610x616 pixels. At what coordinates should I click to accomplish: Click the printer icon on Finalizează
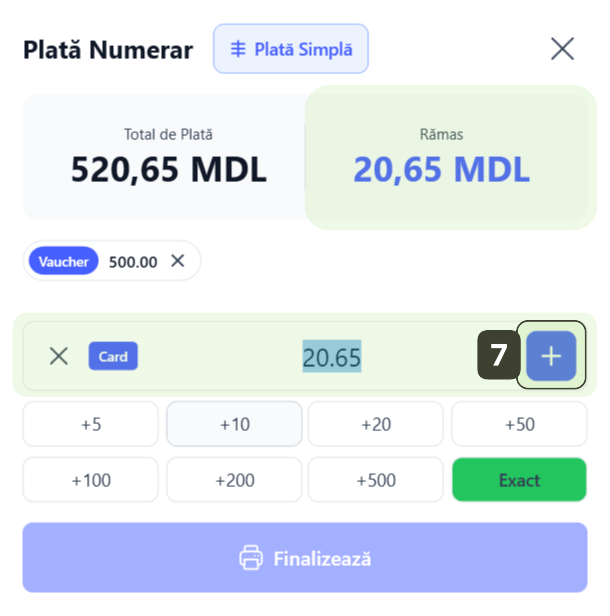tap(251, 558)
